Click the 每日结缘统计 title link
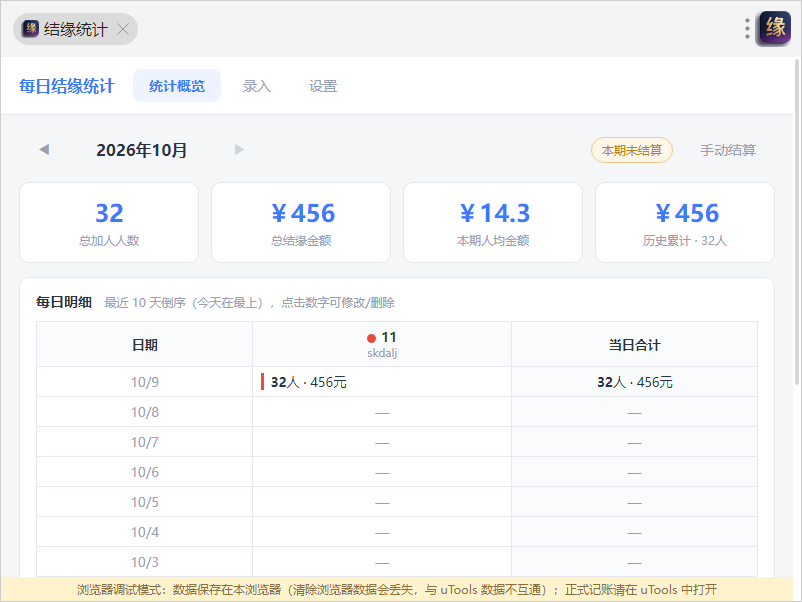Image resolution: width=802 pixels, height=602 pixels. click(x=66, y=86)
